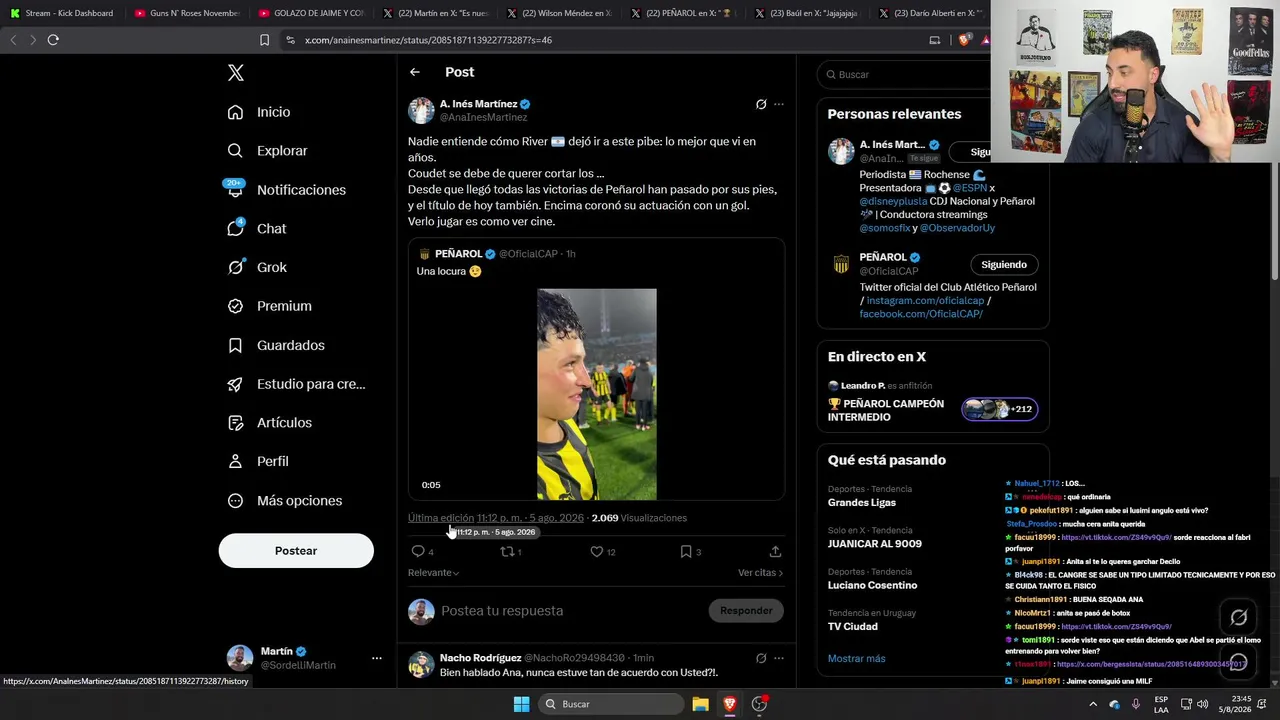
Task: Open Notificaciones in the sidebar
Action: pos(286,190)
